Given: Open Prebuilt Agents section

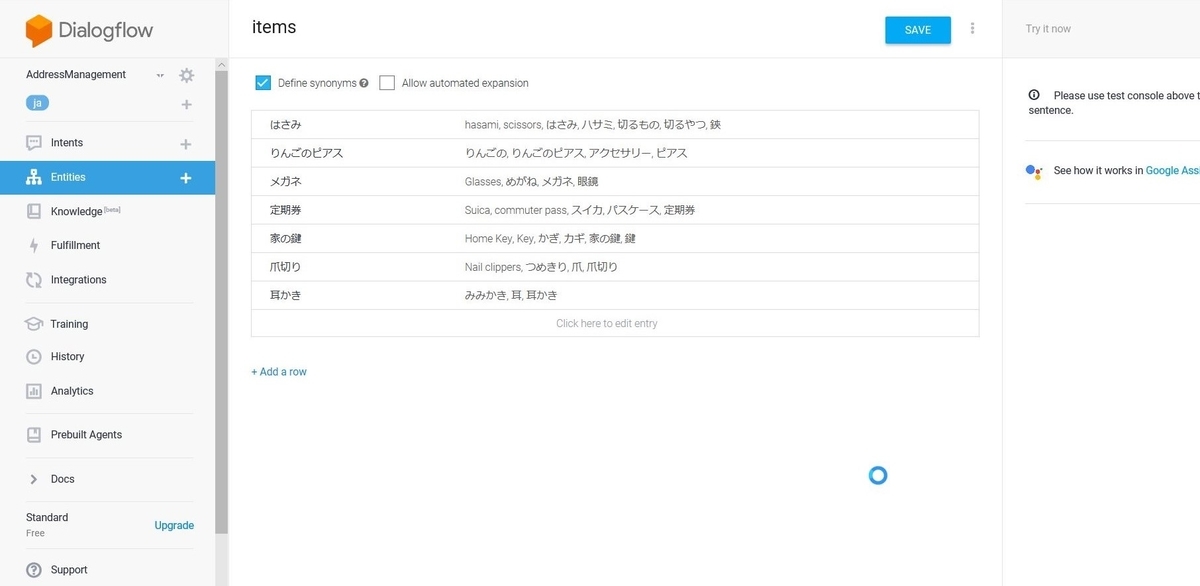Looking at the screenshot, I should [86, 435].
